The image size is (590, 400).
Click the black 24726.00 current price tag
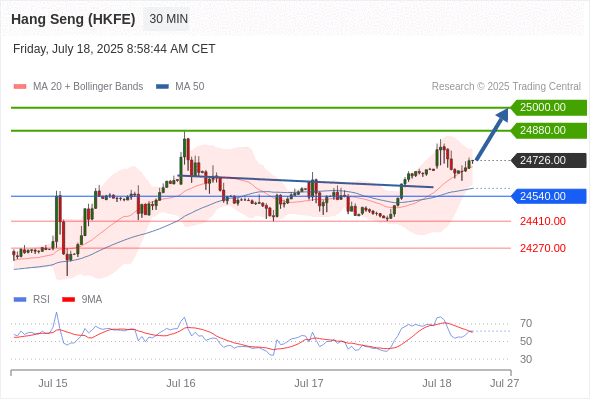[x=549, y=161]
